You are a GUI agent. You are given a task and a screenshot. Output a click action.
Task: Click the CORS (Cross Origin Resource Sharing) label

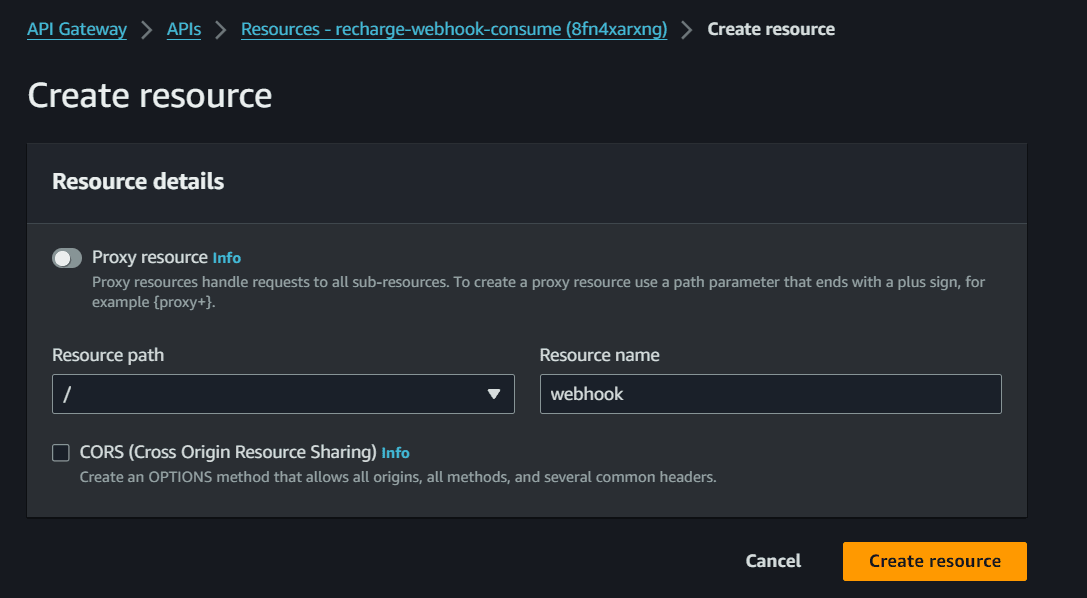(228, 452)
